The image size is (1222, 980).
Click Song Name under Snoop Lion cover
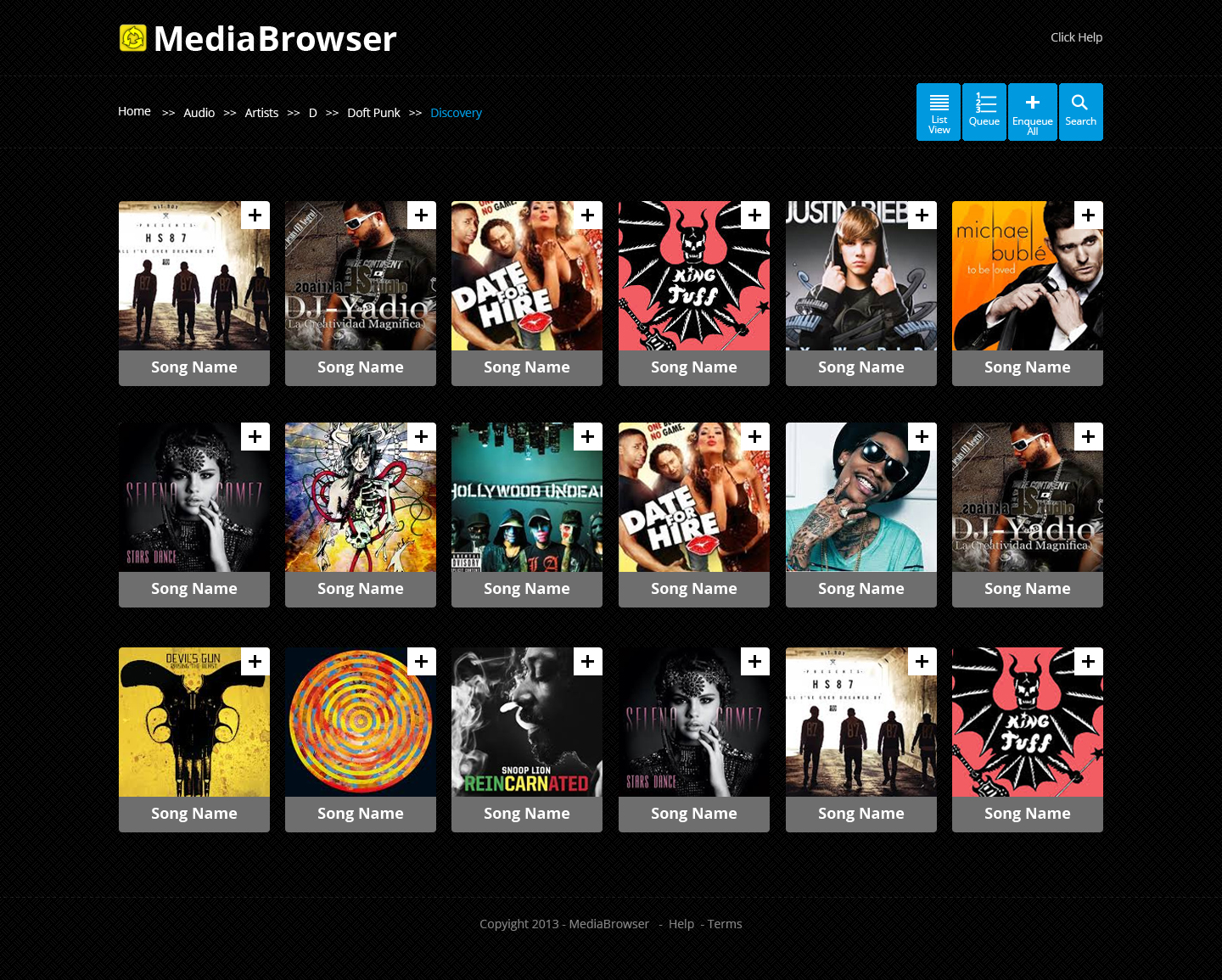coord(527,814)
